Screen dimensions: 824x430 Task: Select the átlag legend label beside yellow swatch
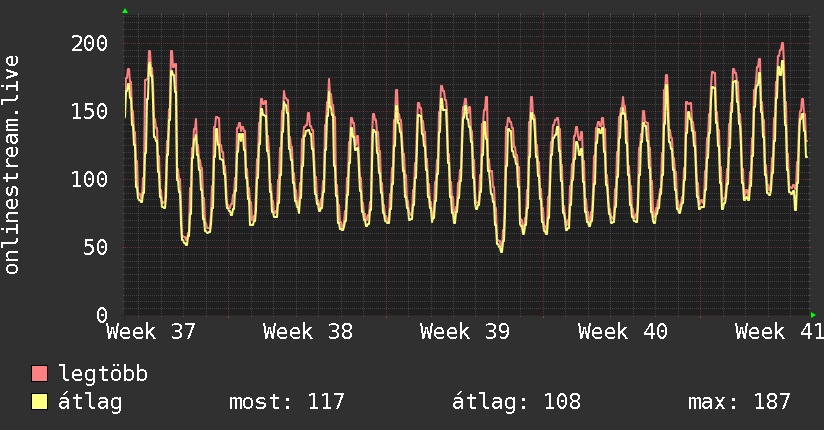click(x=90, y=403)
